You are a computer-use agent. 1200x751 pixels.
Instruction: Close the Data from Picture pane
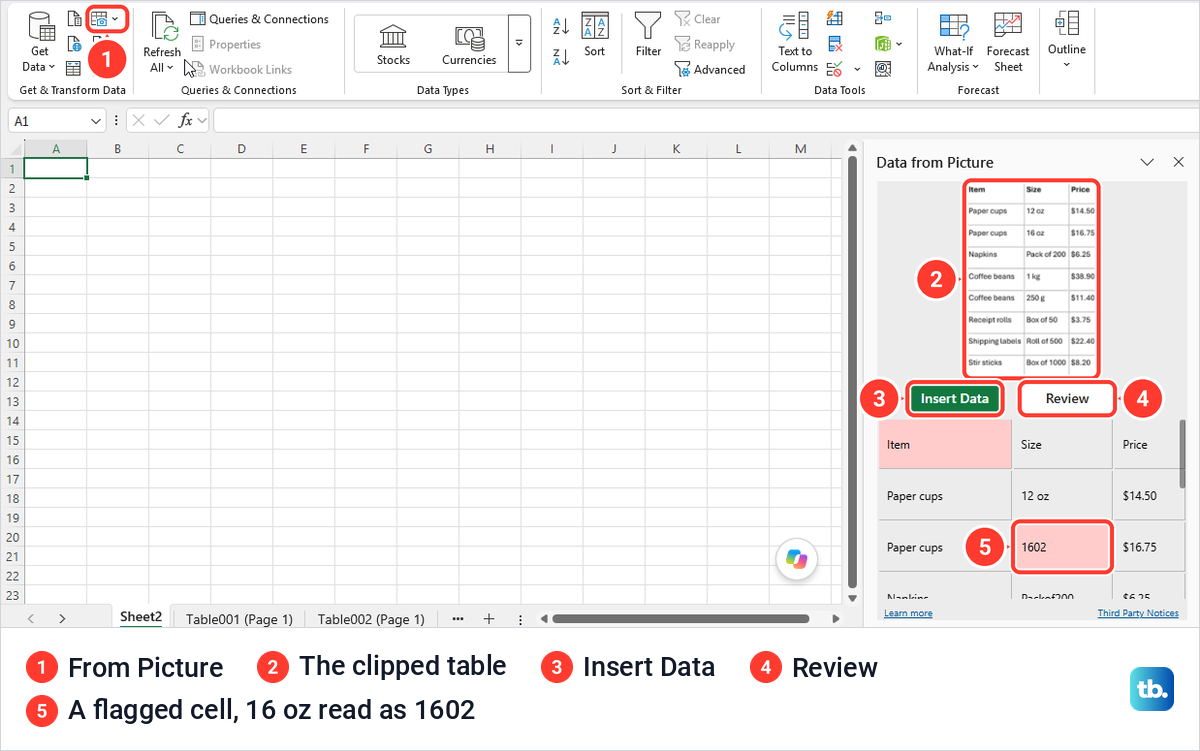pos(1178,162)
